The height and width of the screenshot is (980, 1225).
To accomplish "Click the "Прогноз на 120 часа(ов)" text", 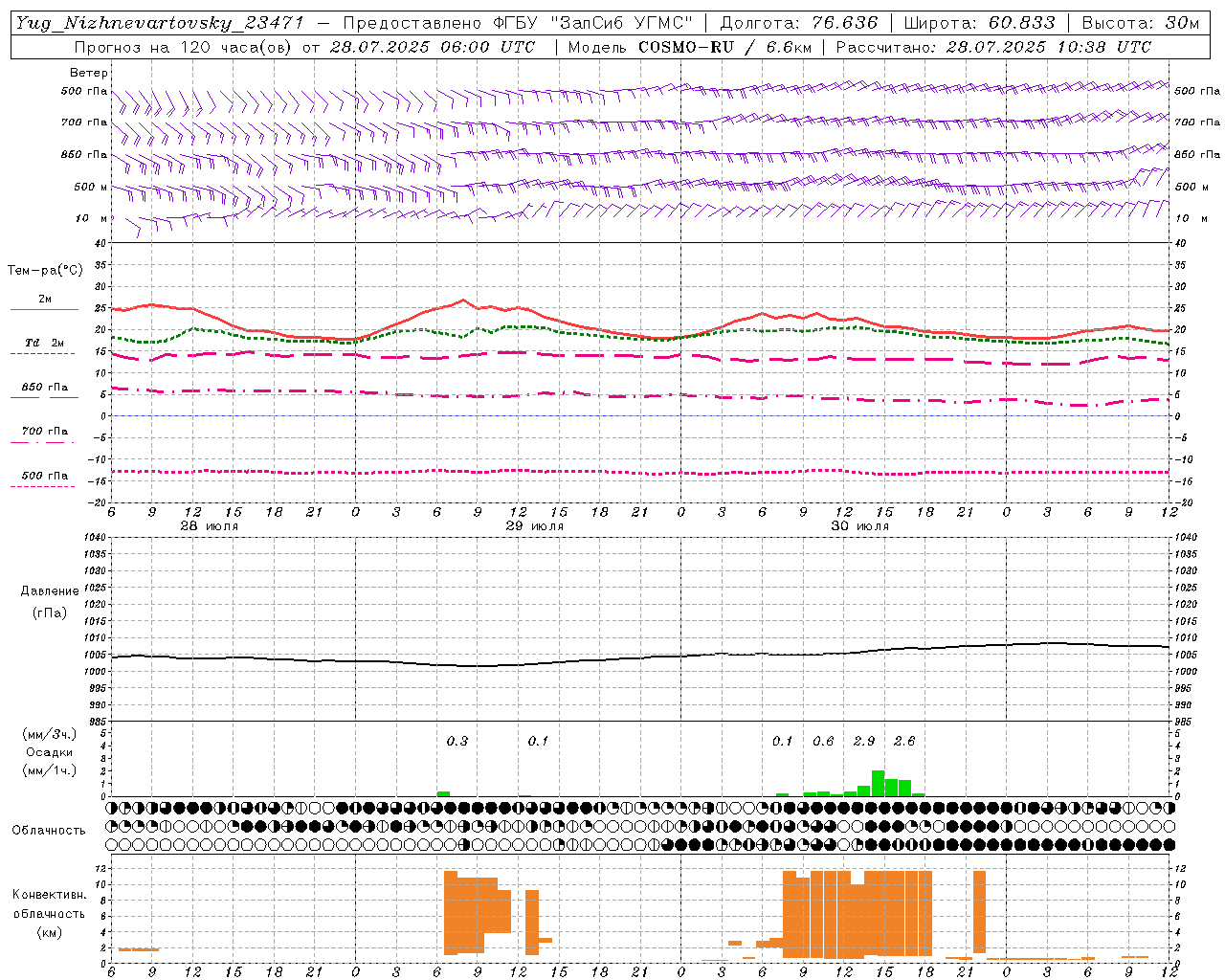I will coord(184,47).
